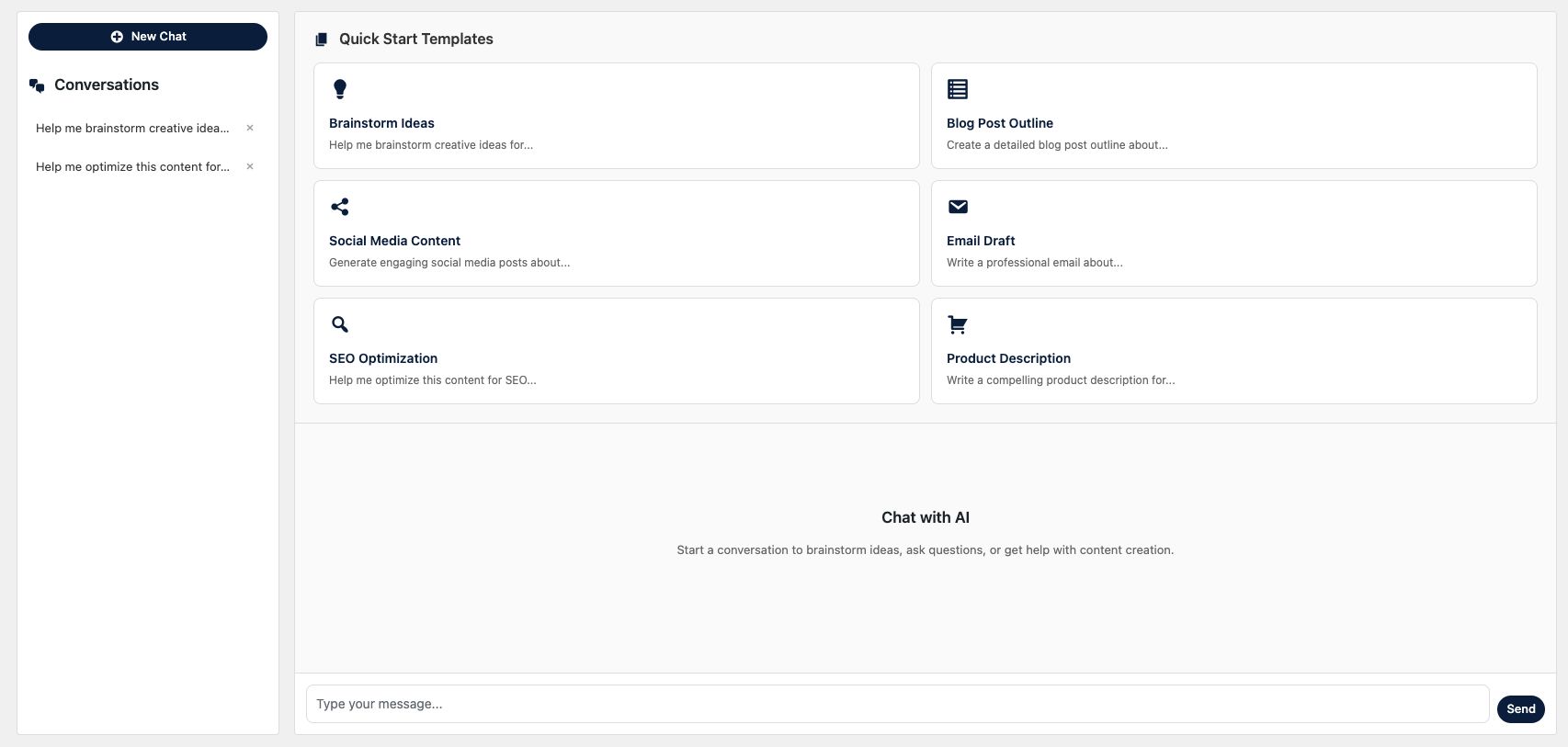Select the Social Media Content template title
Screen dimensions: 1568x747
394,241
